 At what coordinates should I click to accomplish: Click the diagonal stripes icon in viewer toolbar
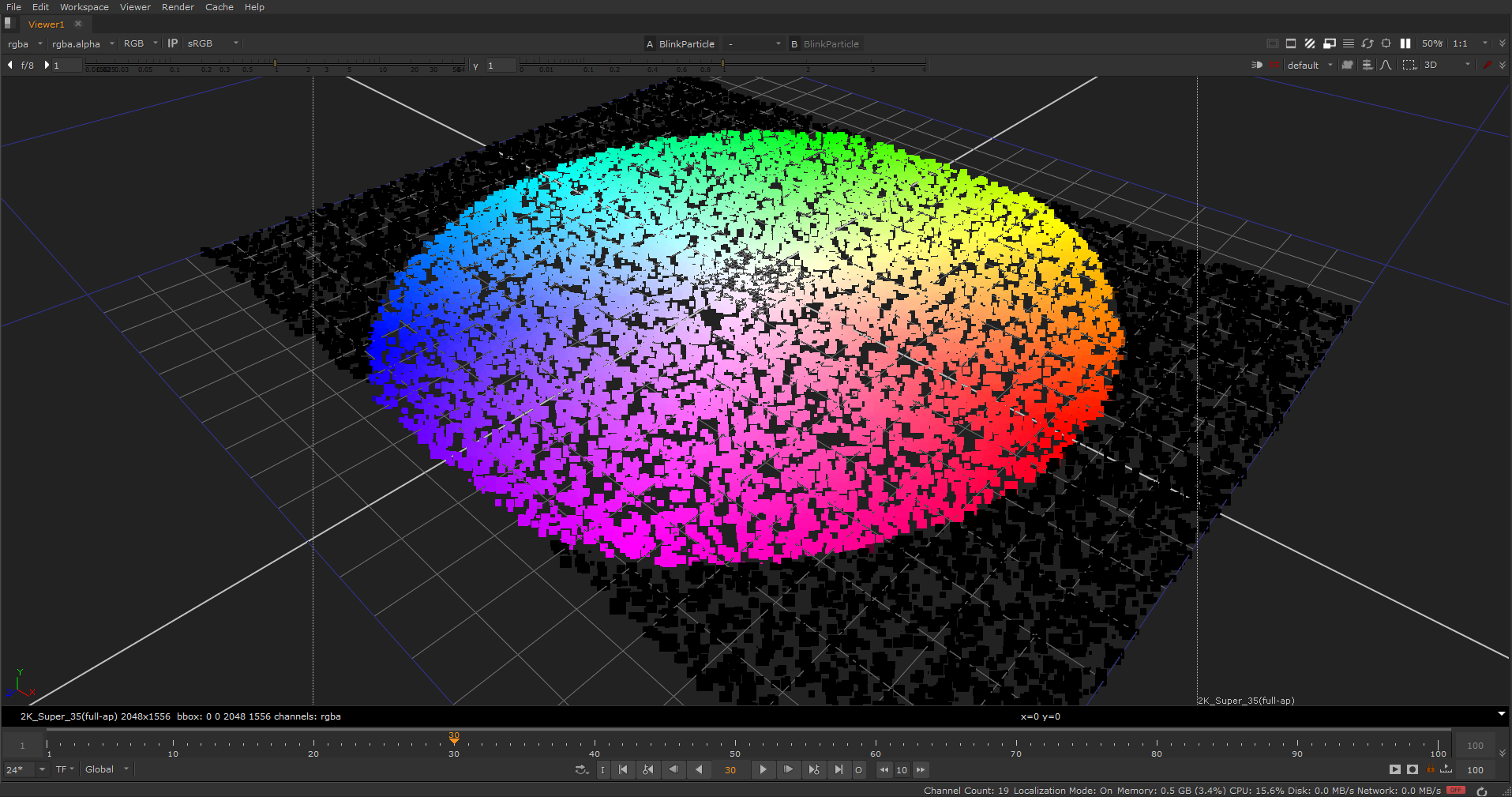(x=1310, y=43)
